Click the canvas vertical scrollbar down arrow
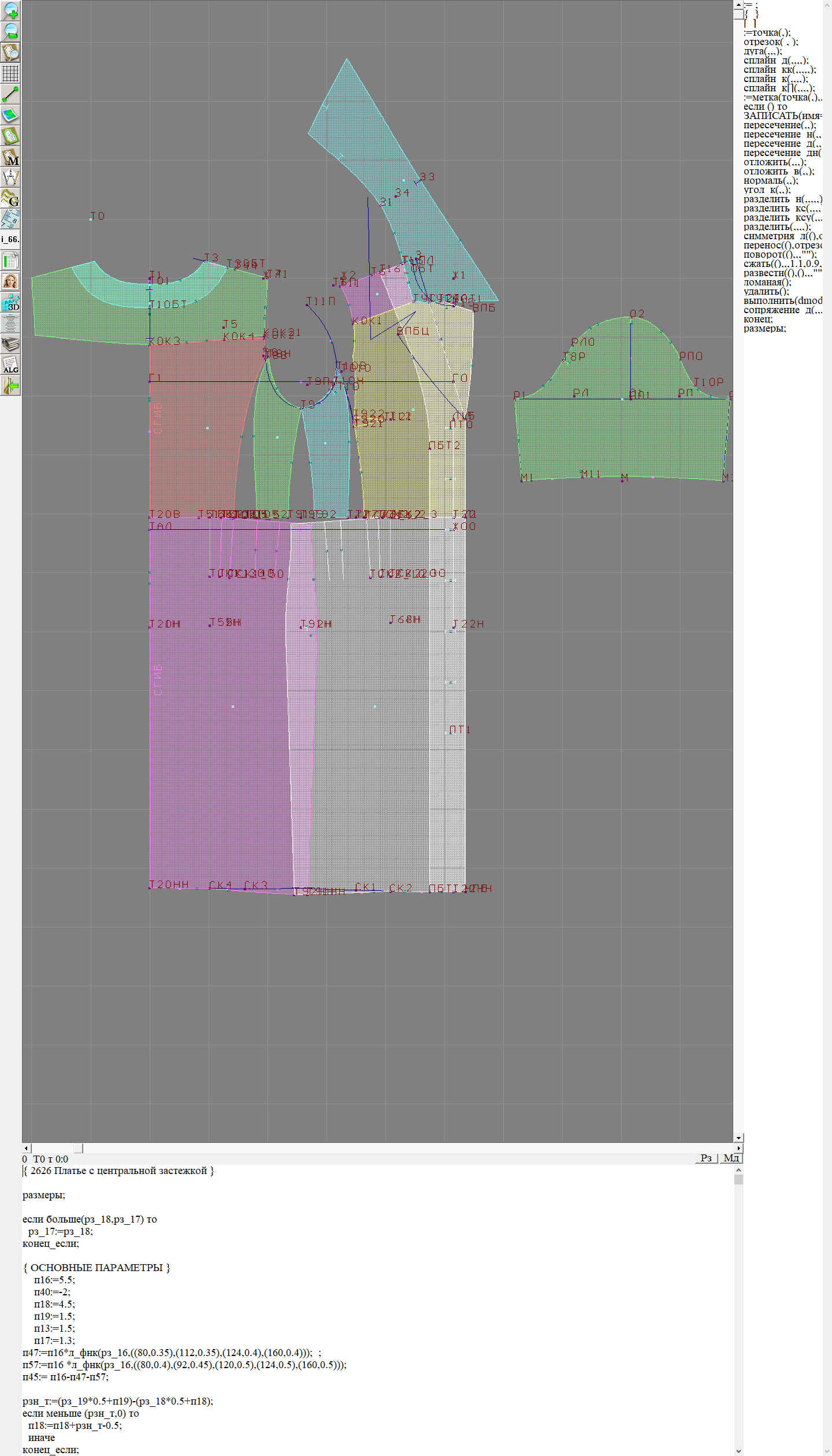Screen dimensions: 832x1456 [x=738, y=1138]
